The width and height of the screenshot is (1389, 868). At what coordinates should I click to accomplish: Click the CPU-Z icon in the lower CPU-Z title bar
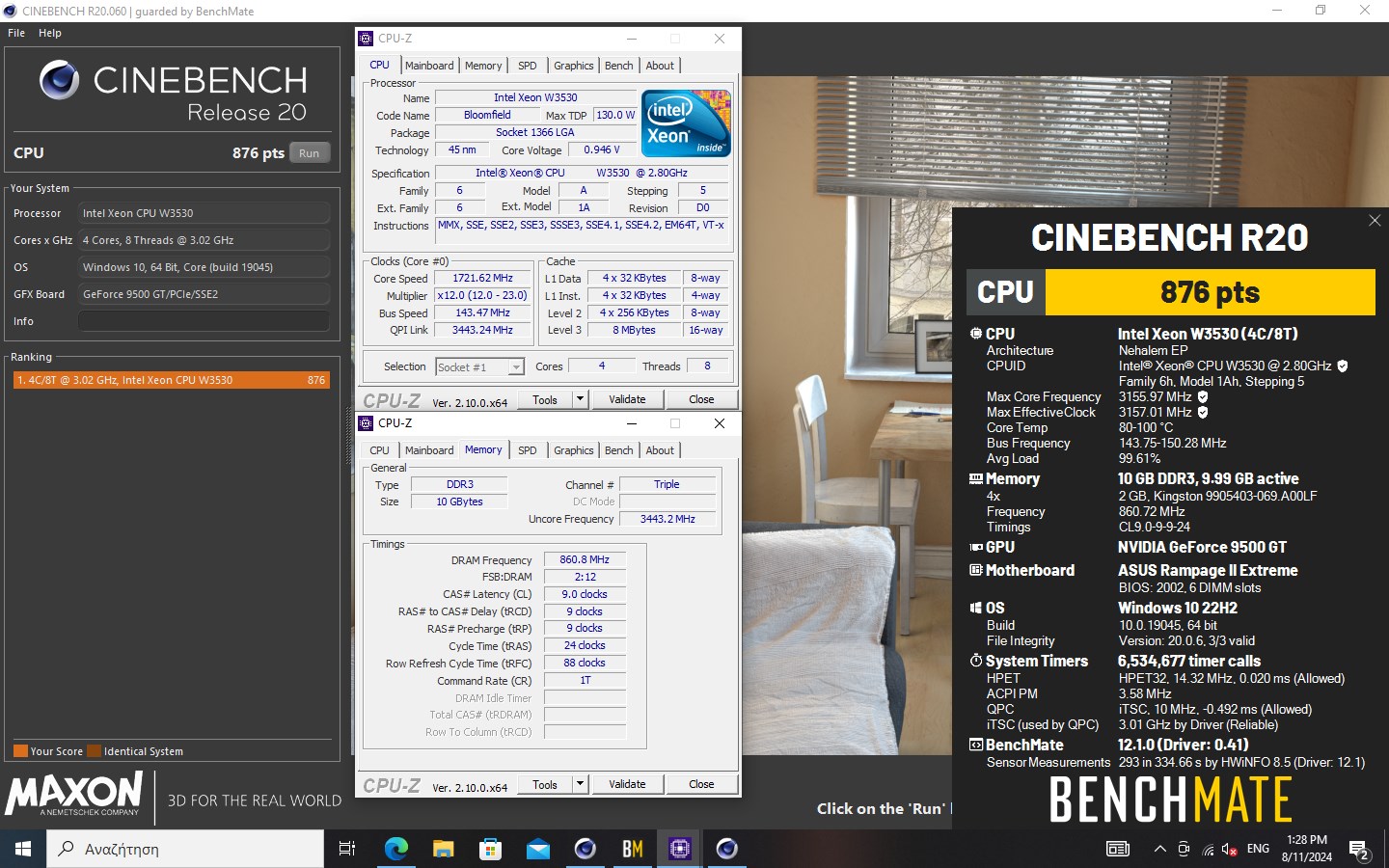click(x=366, y=423)
